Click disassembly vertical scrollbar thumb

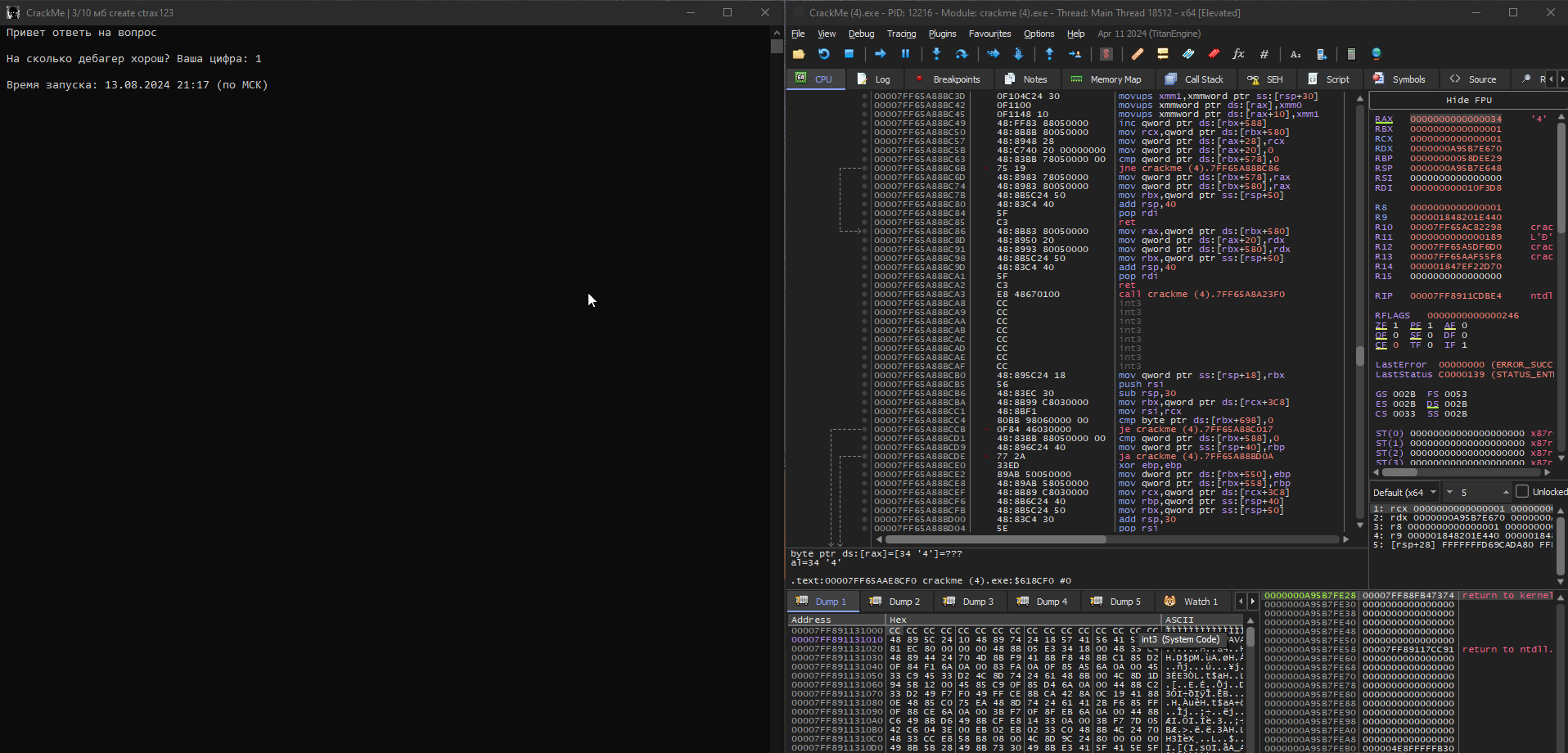click(x=1360, y=355)
